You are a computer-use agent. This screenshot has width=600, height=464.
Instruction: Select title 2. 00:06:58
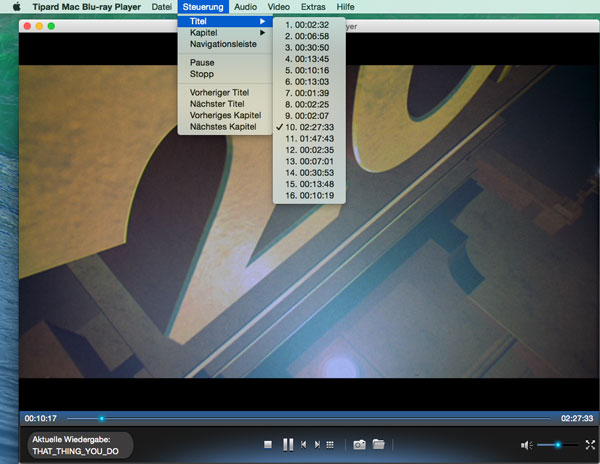309,36
